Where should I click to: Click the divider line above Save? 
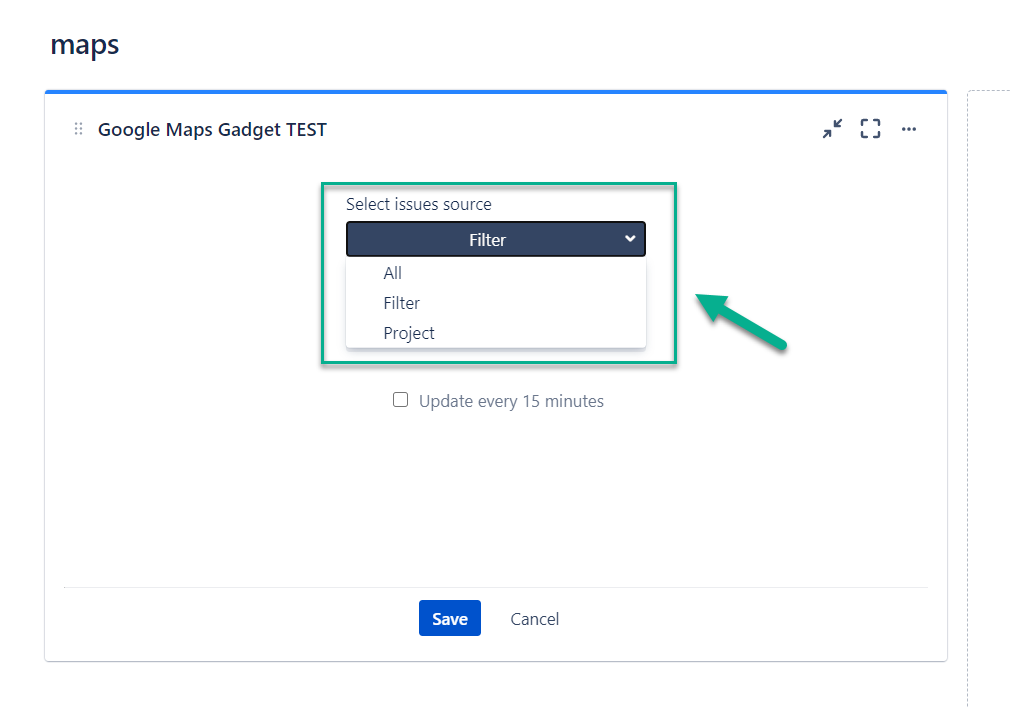coord(495,587)
